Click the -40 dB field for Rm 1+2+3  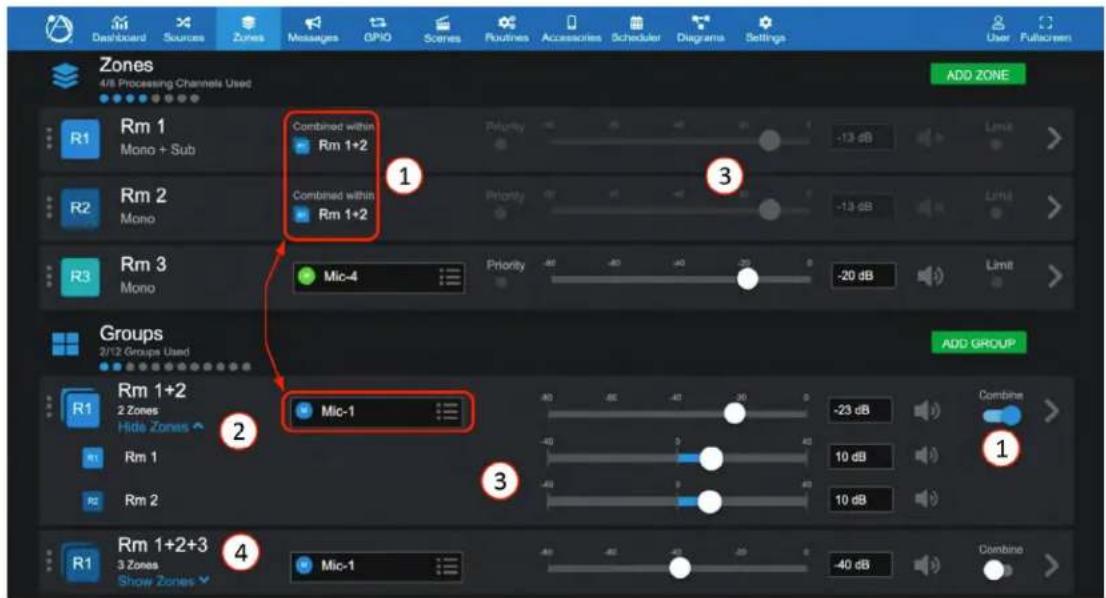[x=860, y=565]
